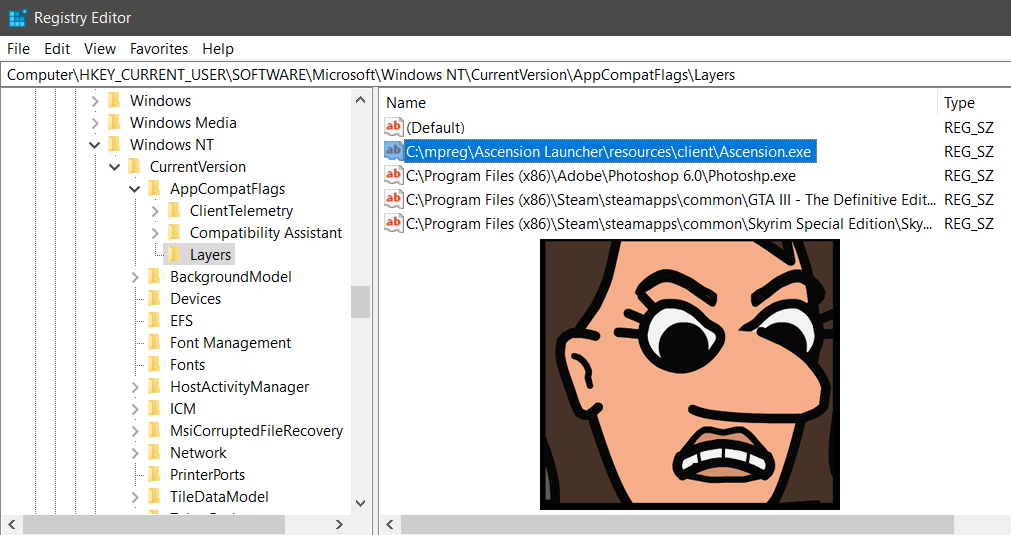The width and height of the screenshot is (1011, 535).
Task: Click the angry face cartoon image
Action: tap(690, 374)
